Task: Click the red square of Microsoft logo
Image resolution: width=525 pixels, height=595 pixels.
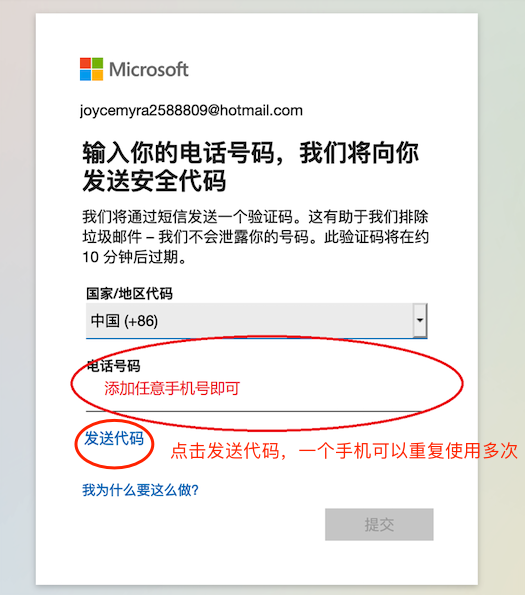Action: point(85,63)
